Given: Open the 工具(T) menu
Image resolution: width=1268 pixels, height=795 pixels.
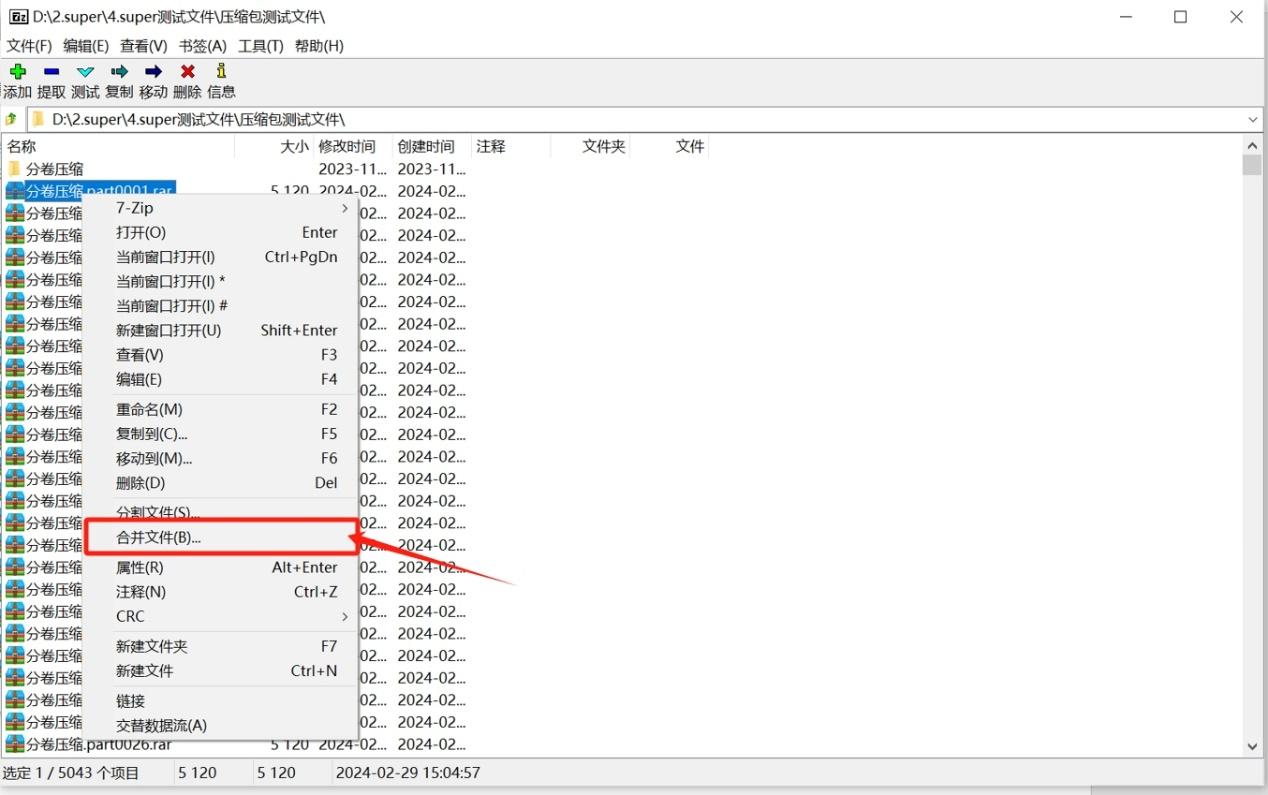Looking at the screenshot, I should 260,46.
